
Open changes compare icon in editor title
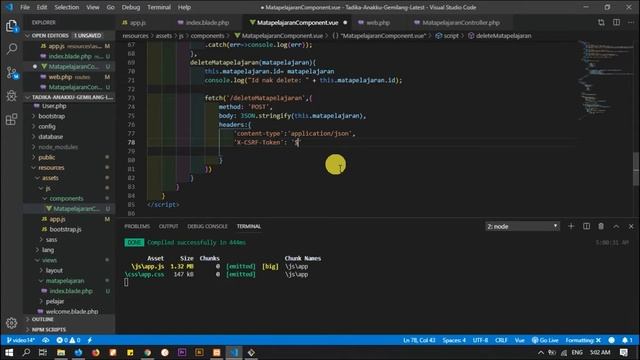pos(601,22)
